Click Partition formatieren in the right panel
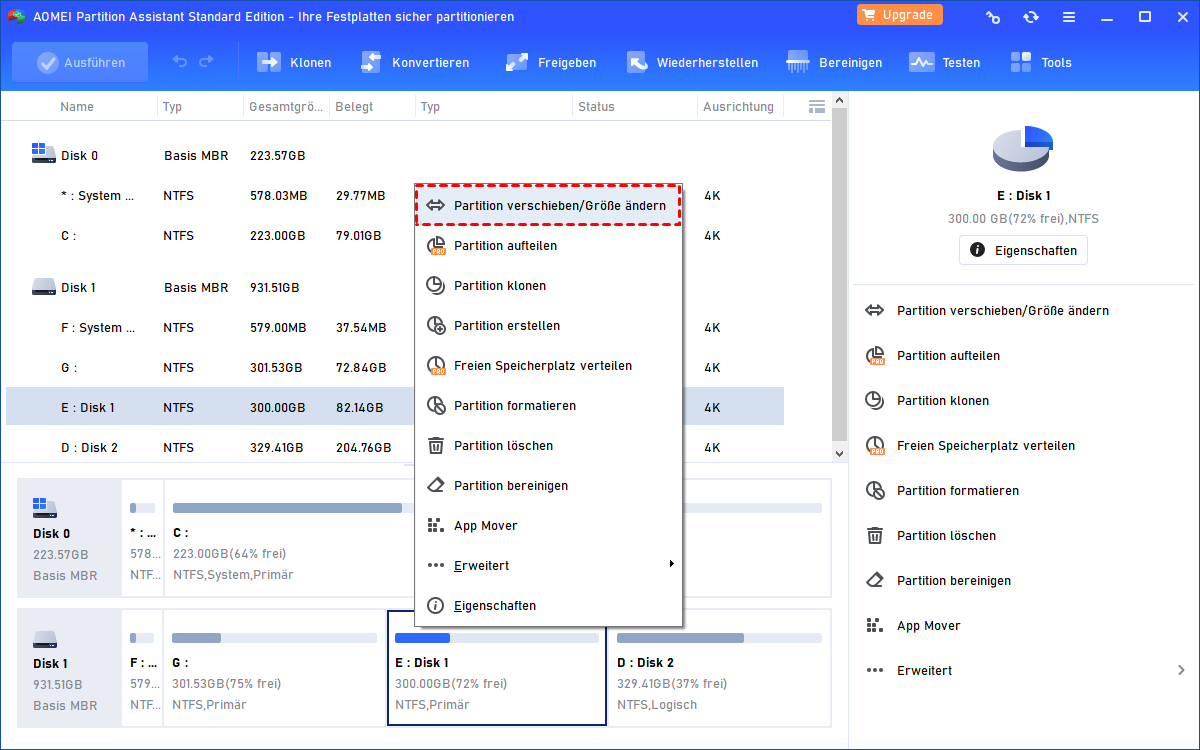 tap(958, 491)
